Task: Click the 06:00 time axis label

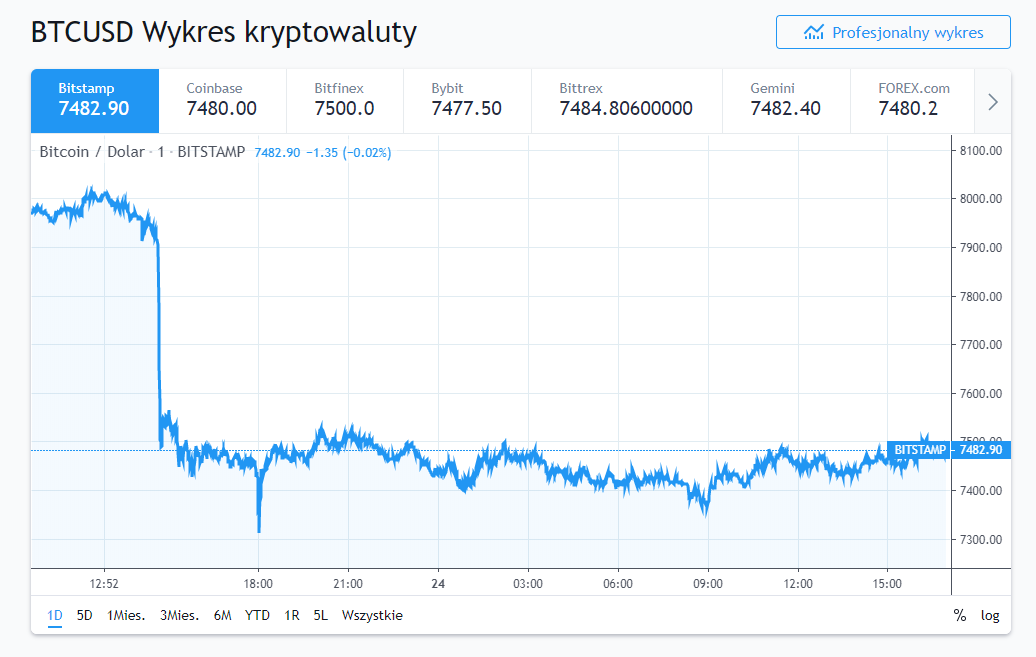Action: tap(618, 584)
